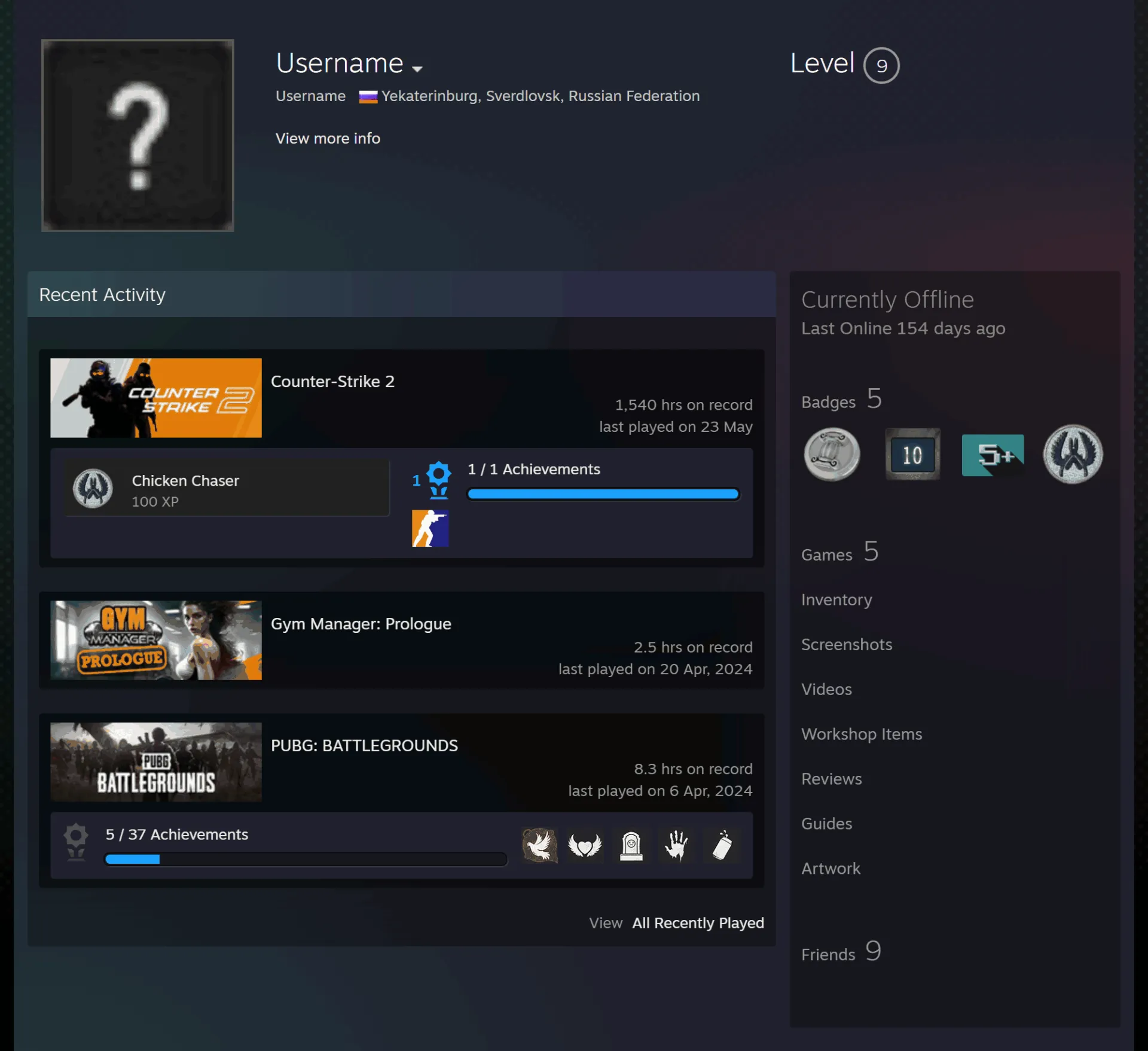Click the hand-shaped PUBG achievement icon
Image resolution: width=1148 pixels, height=1051 pixels.
coord(676,845)
